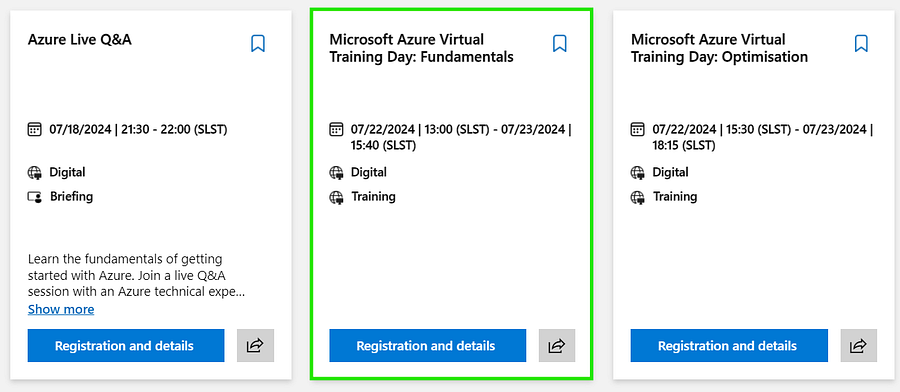Open Registration and details for Azure Live Q&A

point(126,346)
